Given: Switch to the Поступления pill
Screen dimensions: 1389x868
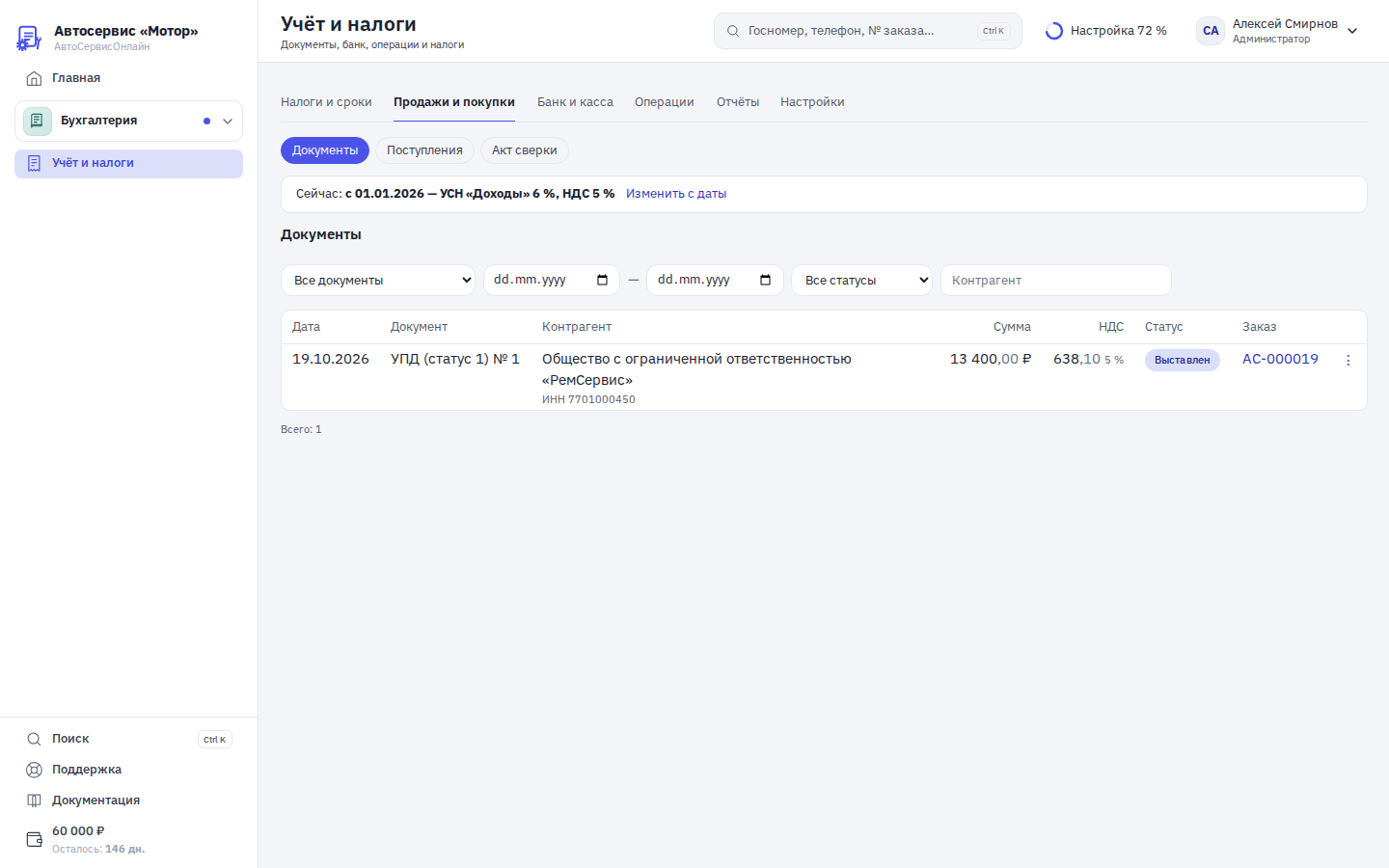Looking at the screenshot, I should (424, 150).
